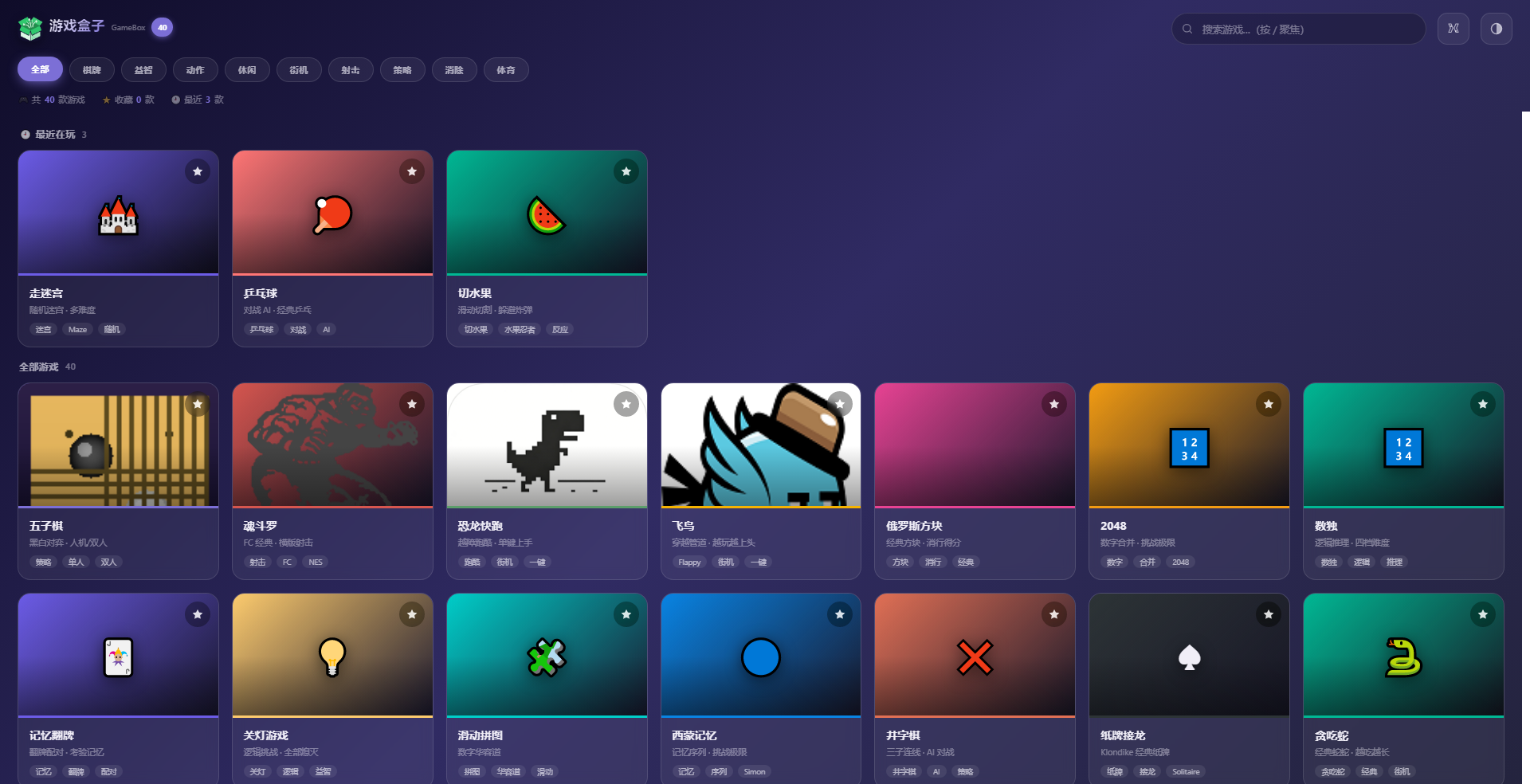Click the 收藏 0 款 favorites counter
This screenshot has height=784, width=1530.
pos(128,100)
